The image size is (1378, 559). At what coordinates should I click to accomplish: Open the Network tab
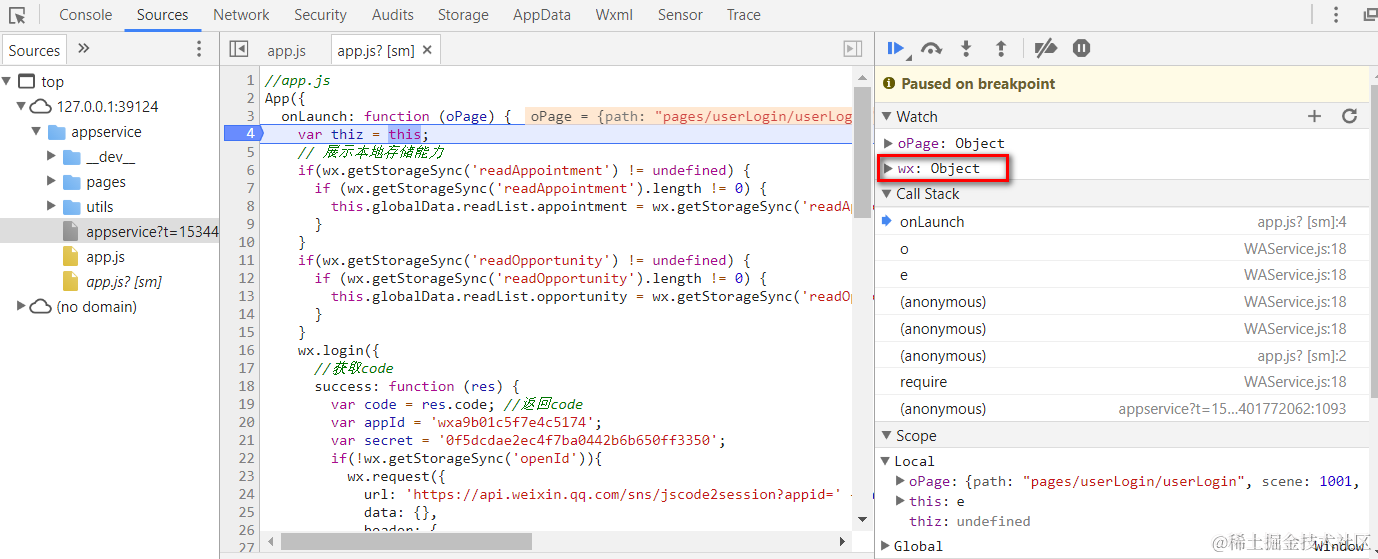click(x=241, y=15)
